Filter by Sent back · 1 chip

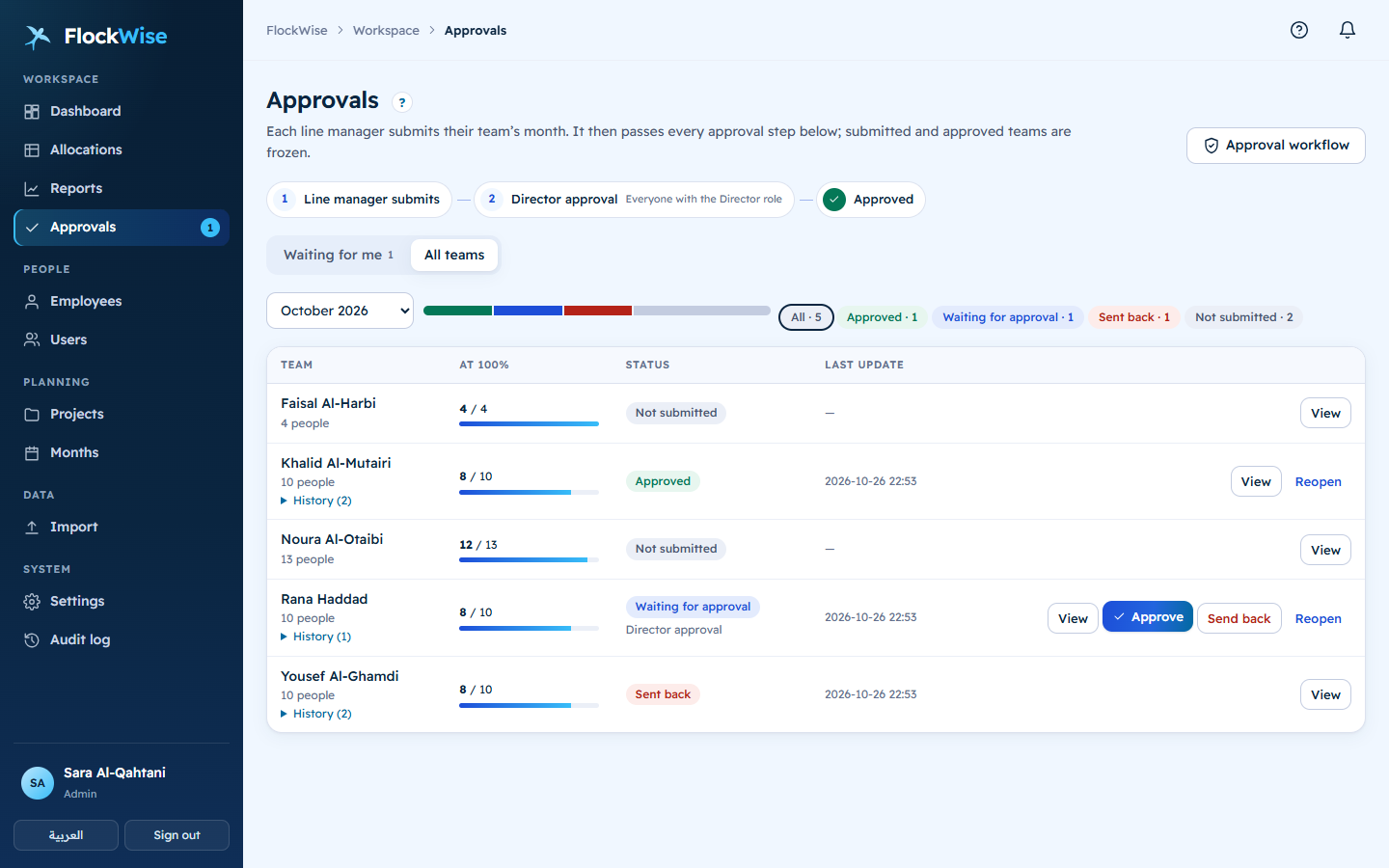(x=1134, y=317)
